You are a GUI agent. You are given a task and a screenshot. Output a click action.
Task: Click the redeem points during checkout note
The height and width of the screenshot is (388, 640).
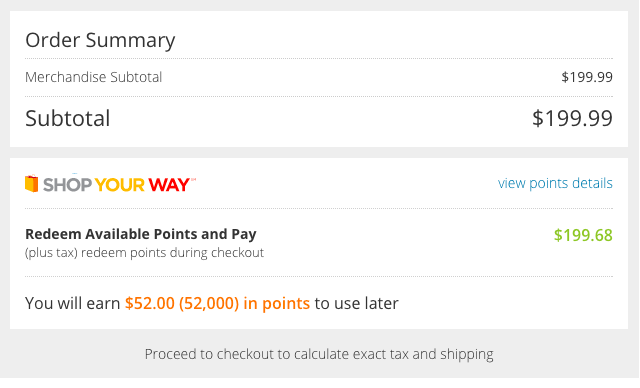click(173, 253)
